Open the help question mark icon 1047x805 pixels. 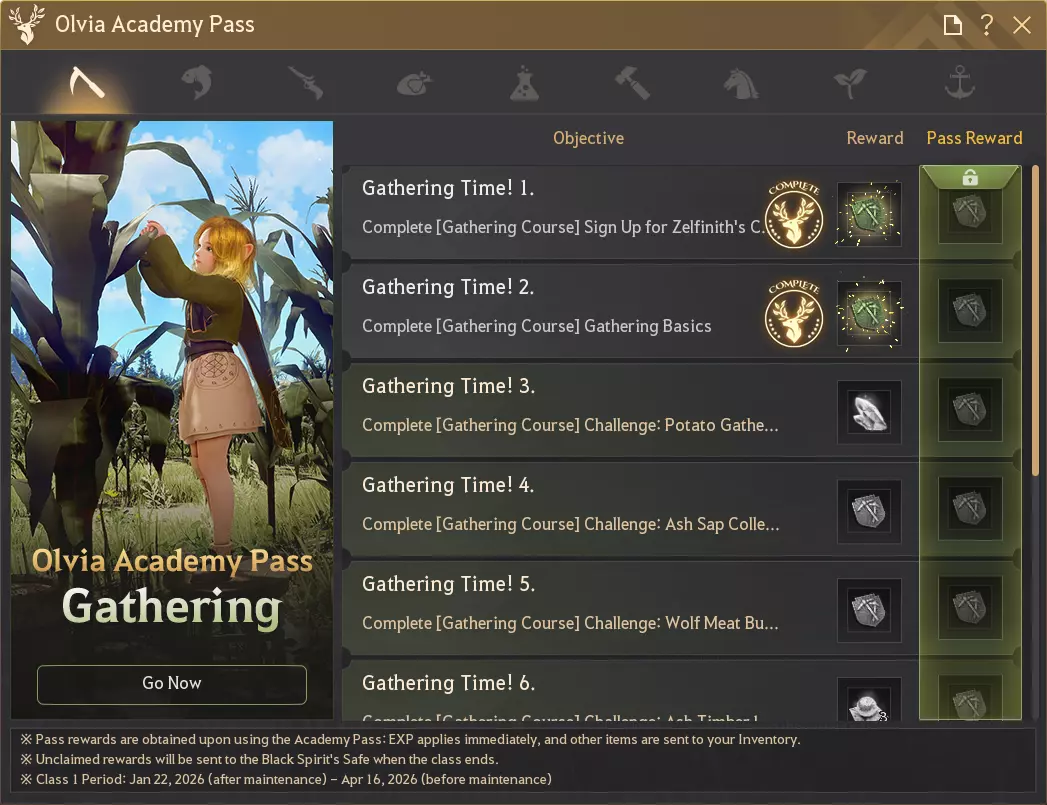pyautogui.click(x=986, y=25)
